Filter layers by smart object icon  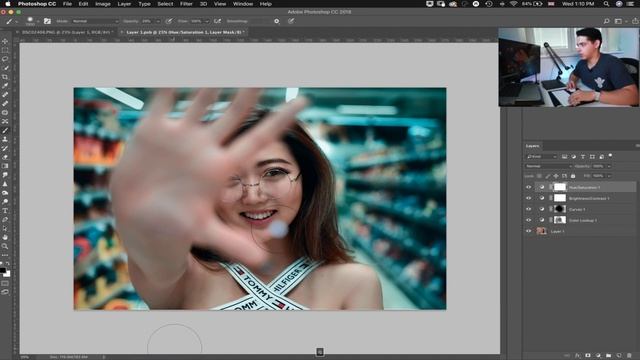tap(602, 156)
